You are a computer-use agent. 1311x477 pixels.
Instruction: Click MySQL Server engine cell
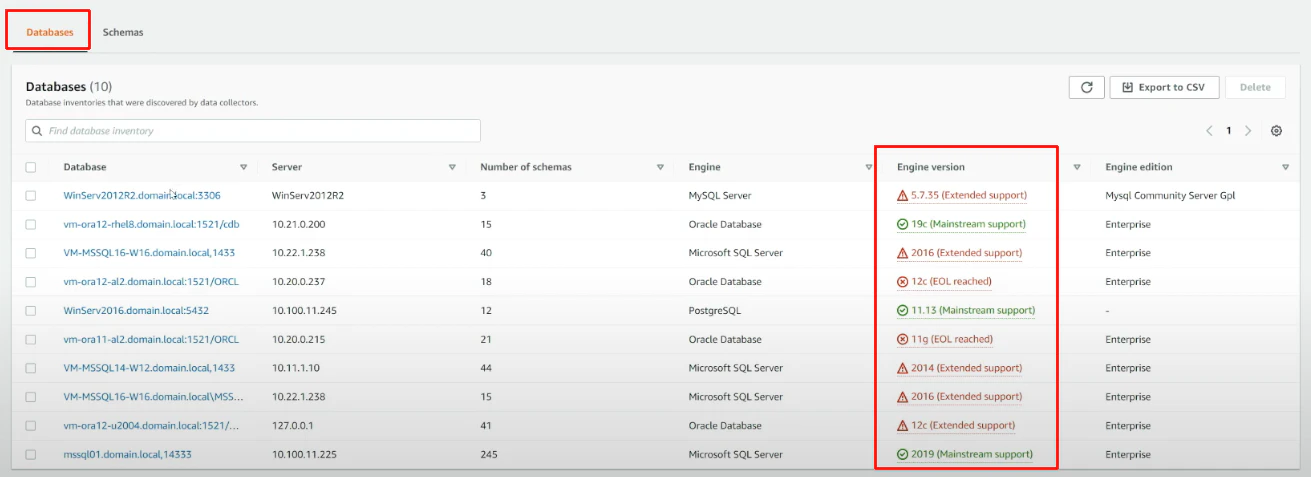[x=719, y=195]
